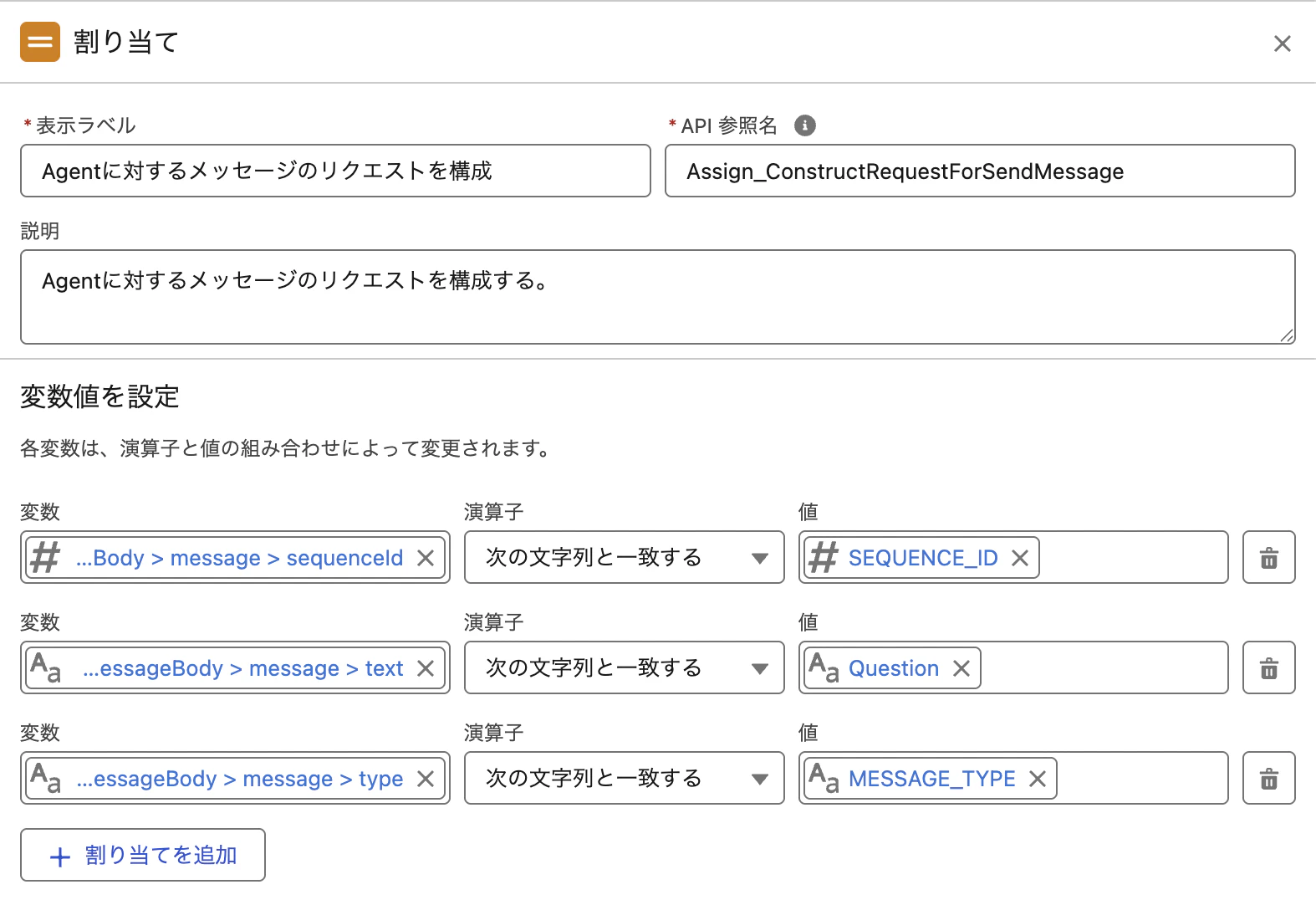1316x905 pixels.
Task: Open operator dropdown for sequenceId row
Action: coord(625,557)
